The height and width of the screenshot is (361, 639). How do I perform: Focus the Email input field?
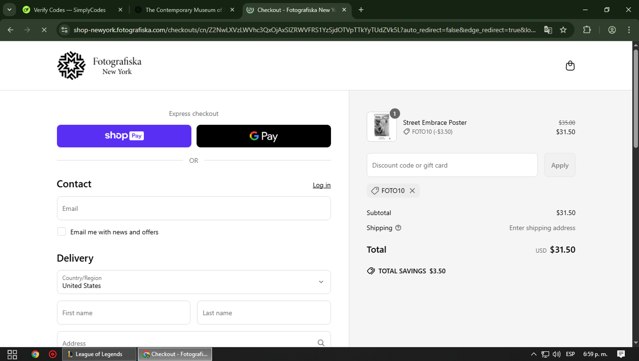(x=194, y=208)
